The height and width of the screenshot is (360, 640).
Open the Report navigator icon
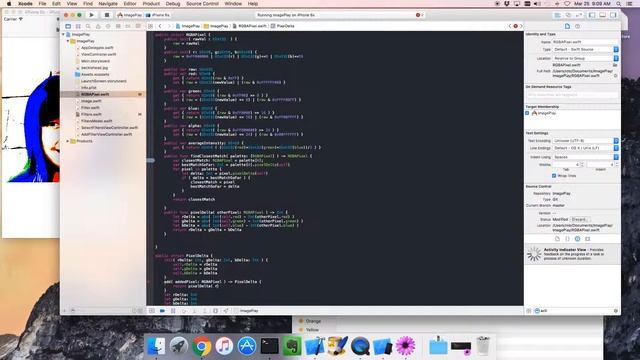click(x=138, y=26)
